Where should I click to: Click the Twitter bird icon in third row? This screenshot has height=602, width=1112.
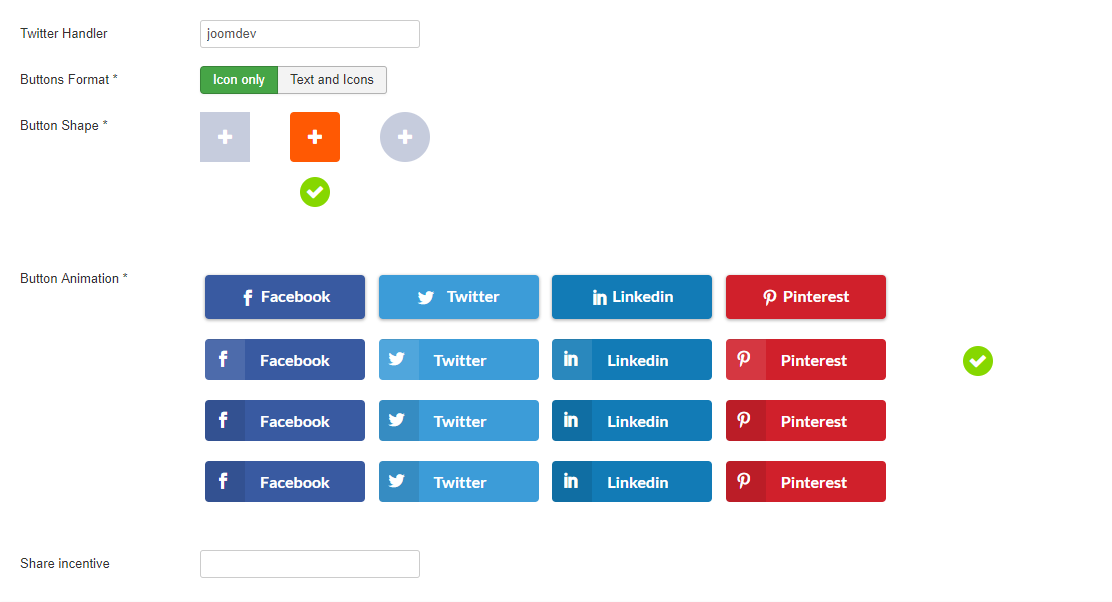[x=397, y=420]
